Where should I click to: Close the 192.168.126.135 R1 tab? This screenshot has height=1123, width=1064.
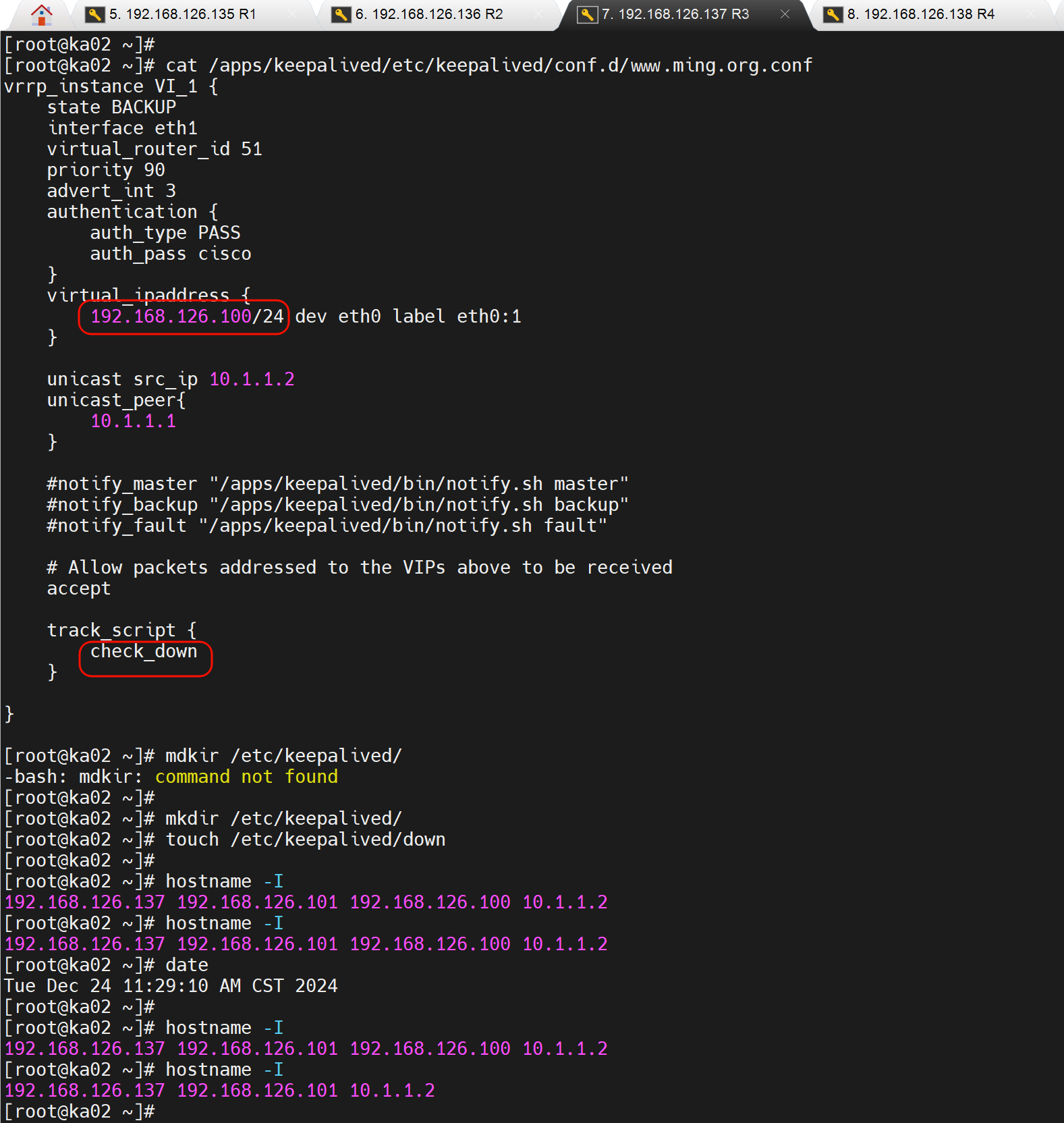293,14
